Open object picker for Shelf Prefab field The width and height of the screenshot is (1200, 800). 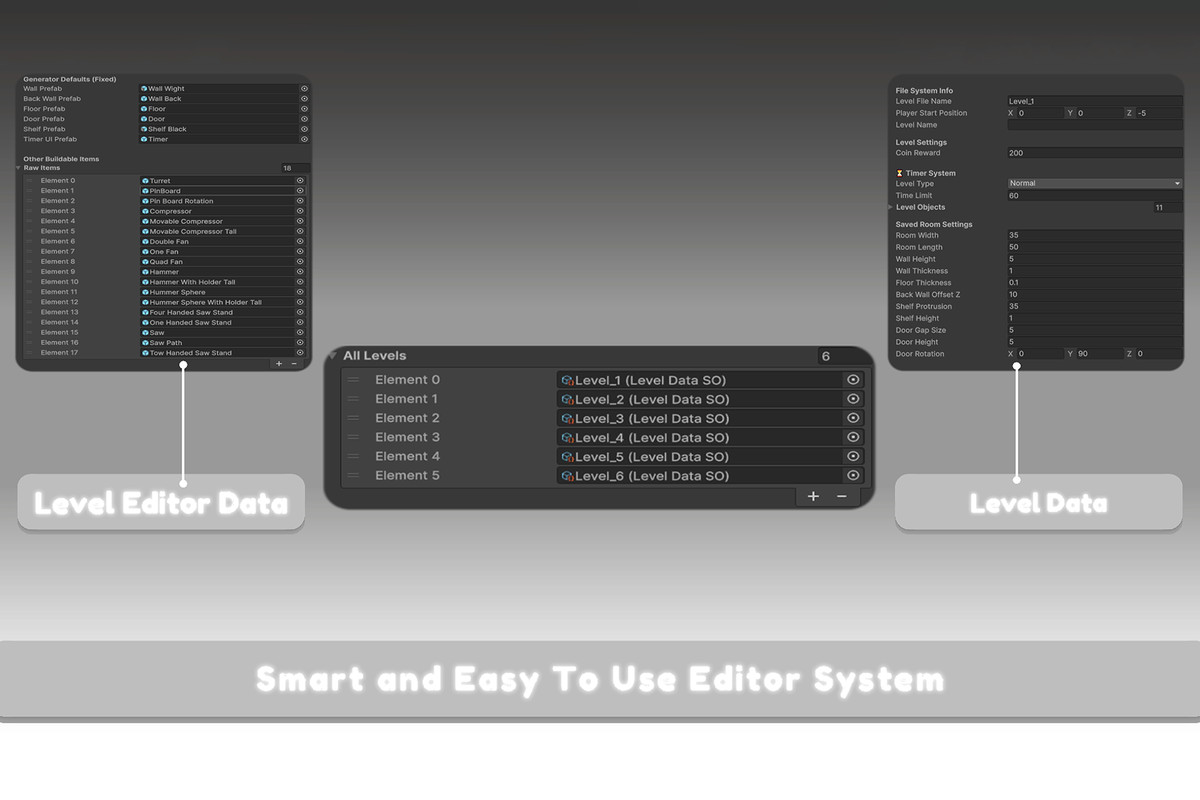click(304, 129)
